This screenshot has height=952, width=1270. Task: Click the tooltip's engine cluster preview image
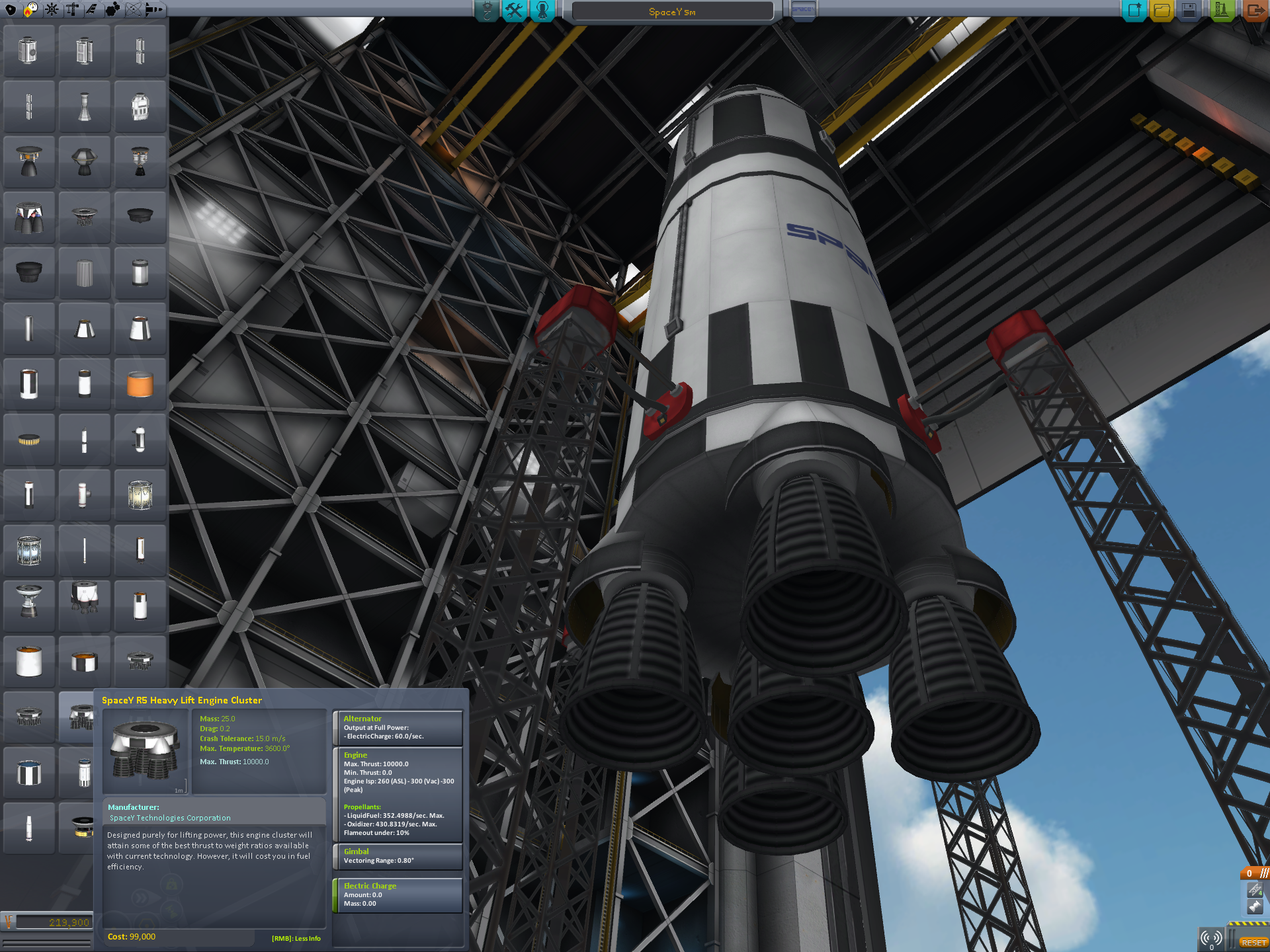click(x=146, y=752)
